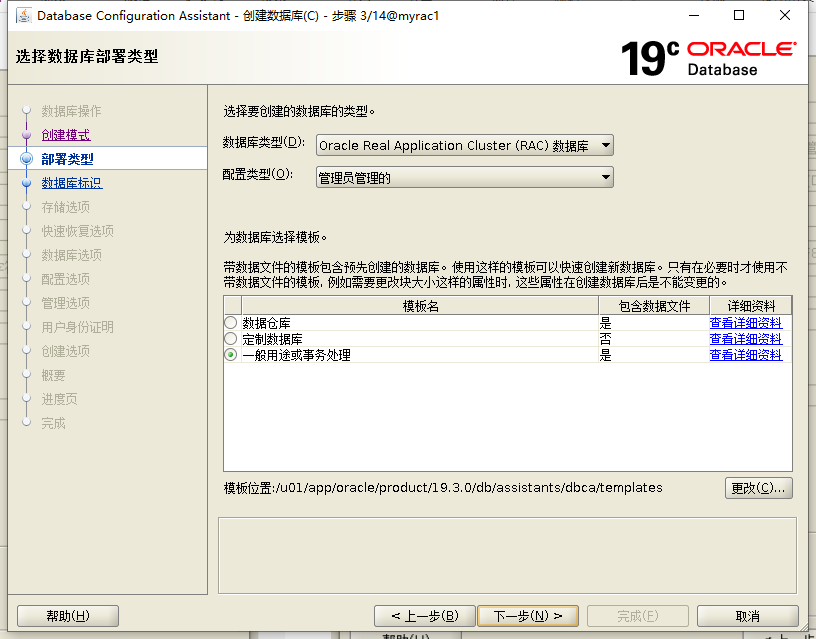Viewport: 816px width, 639px height.
Task: Click the 更改(C)... button
Action: [758, 488]
